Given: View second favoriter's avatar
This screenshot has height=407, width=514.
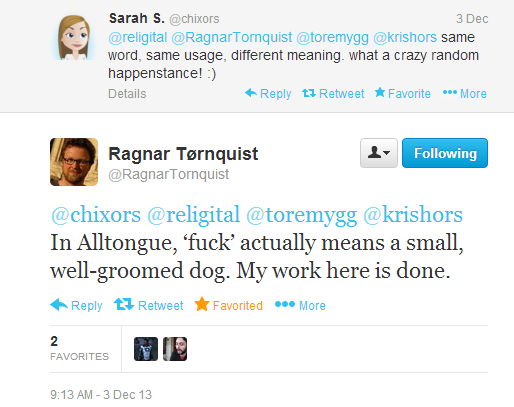Looking at the screenshot, I should [x=175, y=349].
